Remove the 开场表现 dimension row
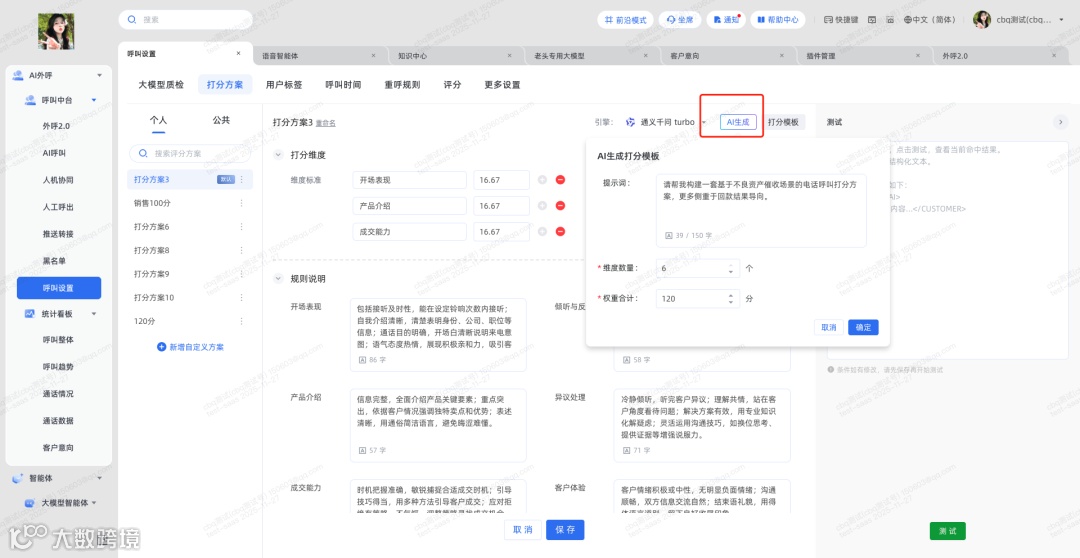The height and width of the screenshot is (558, 1080). pyautogui.click(x=560, y=180)
